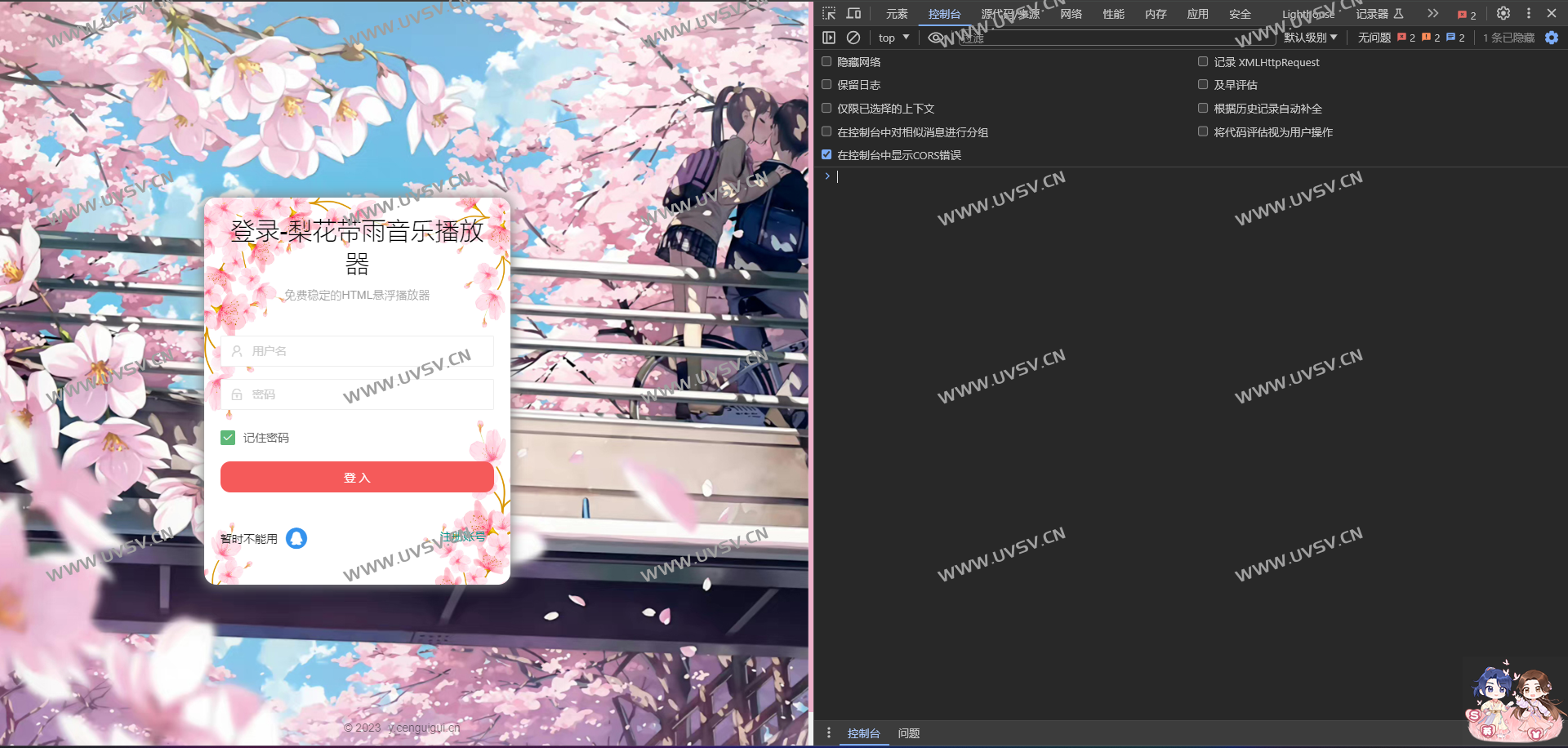
Task: Toggle the device toolbar icon
Action: (x=853, y=14)
